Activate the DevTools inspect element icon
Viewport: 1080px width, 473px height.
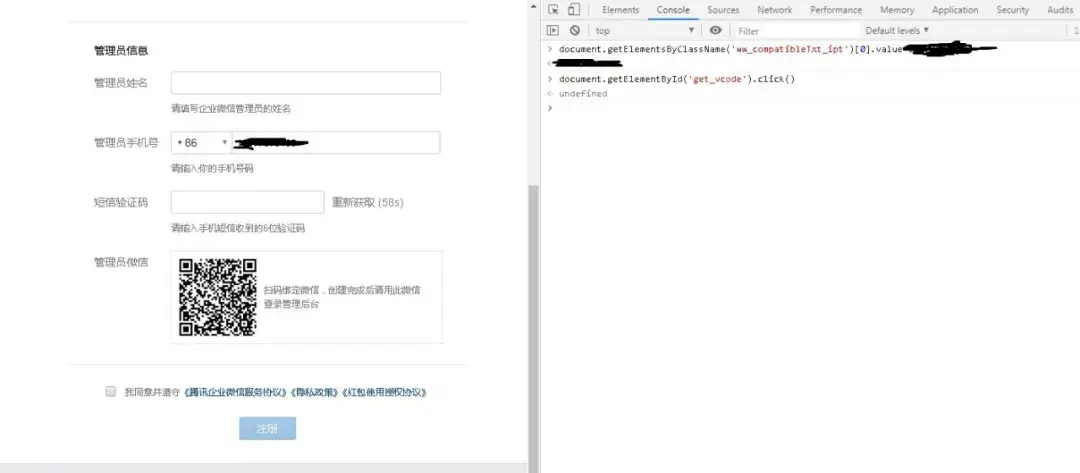(x=553, y=10)
